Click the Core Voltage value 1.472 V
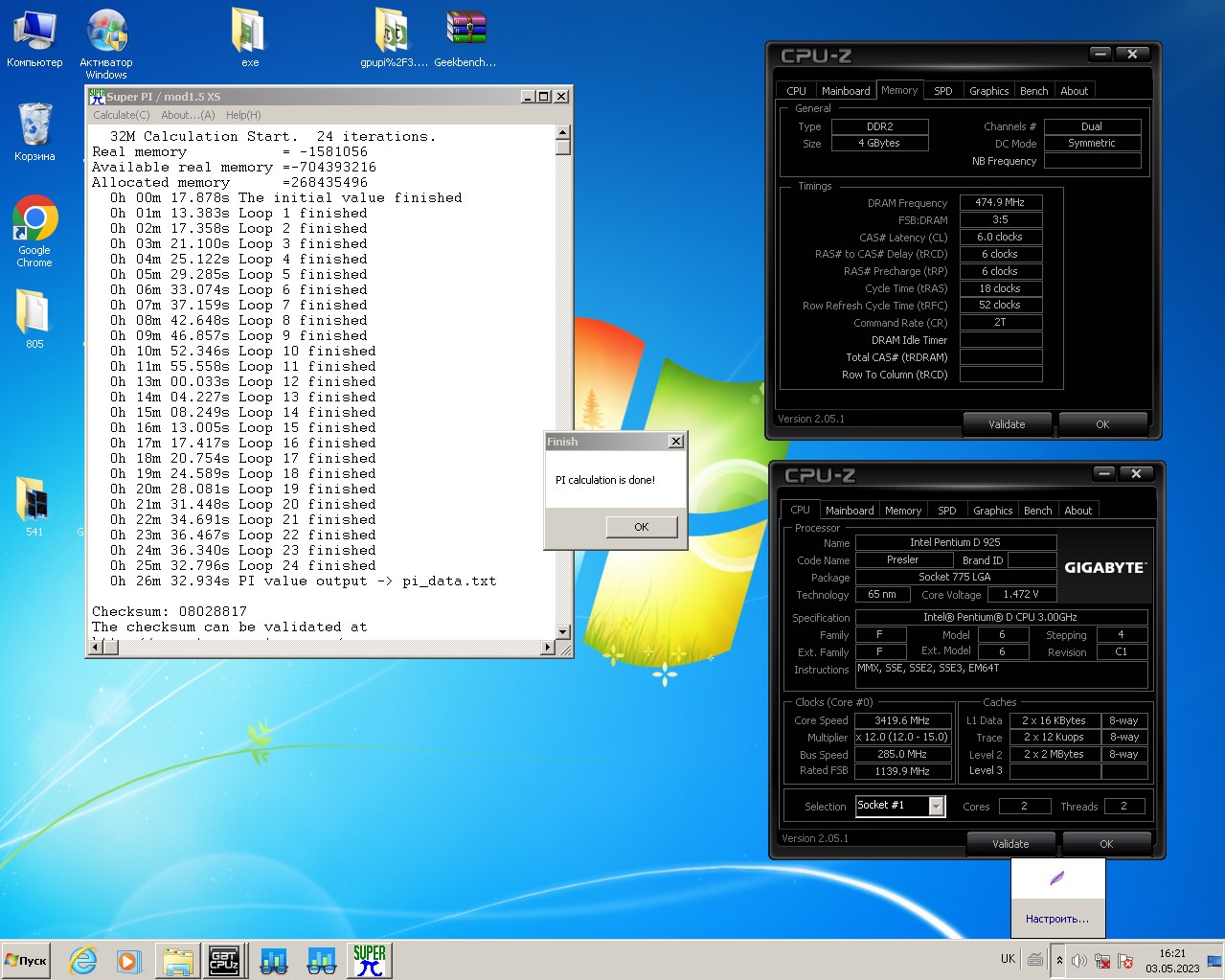The height and width of the screenshot is (980, 1225). [x=1021, y=594]
